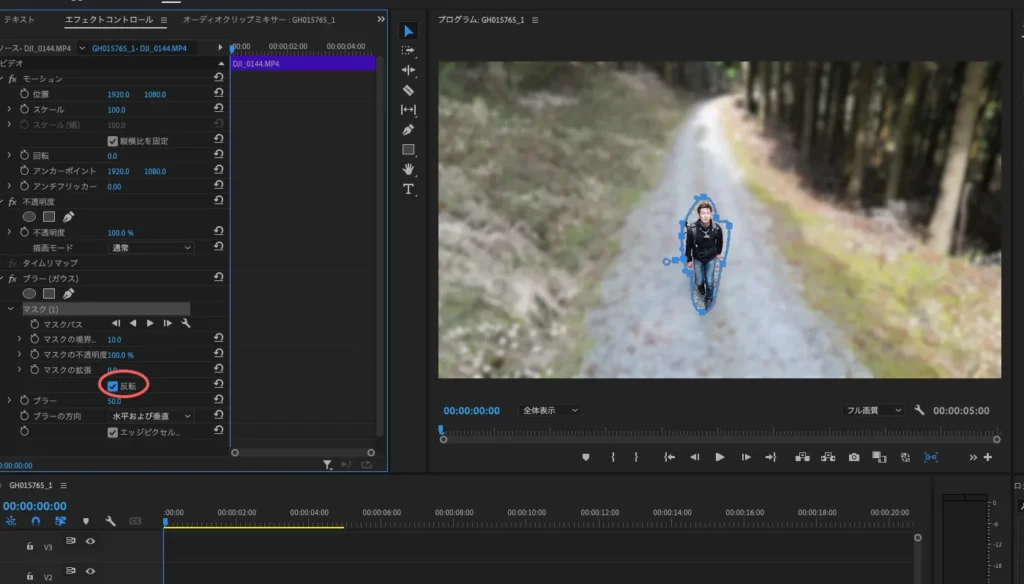Switch to the テキスト panel tab
The height and width of the screenshot is (584, 1024).
pos(19,20)
